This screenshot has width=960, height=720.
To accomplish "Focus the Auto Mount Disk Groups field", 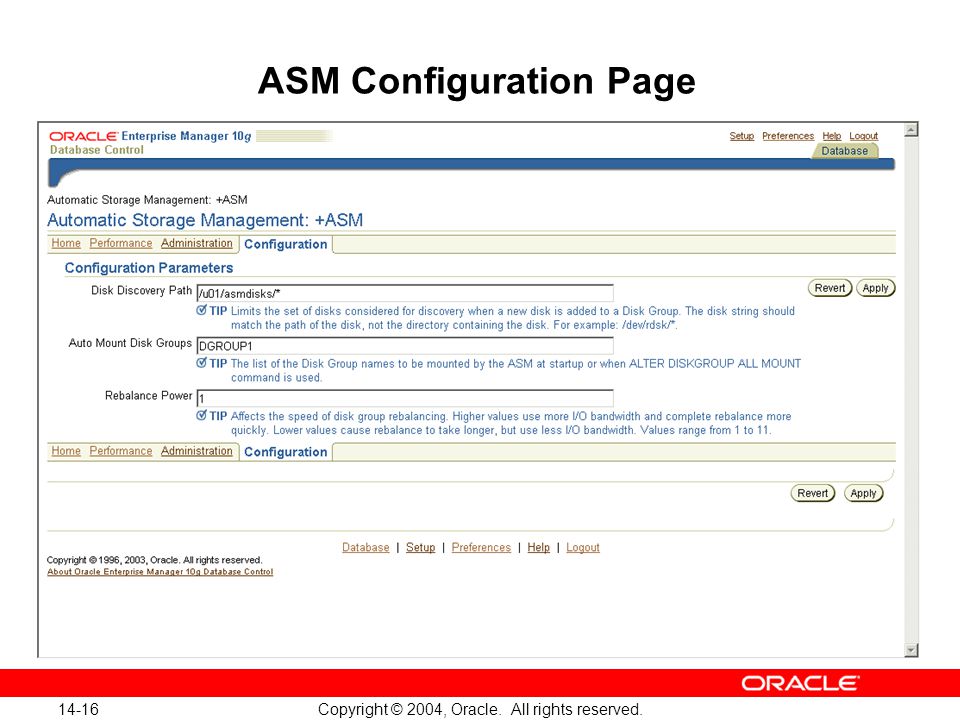I will click(405, 346).
